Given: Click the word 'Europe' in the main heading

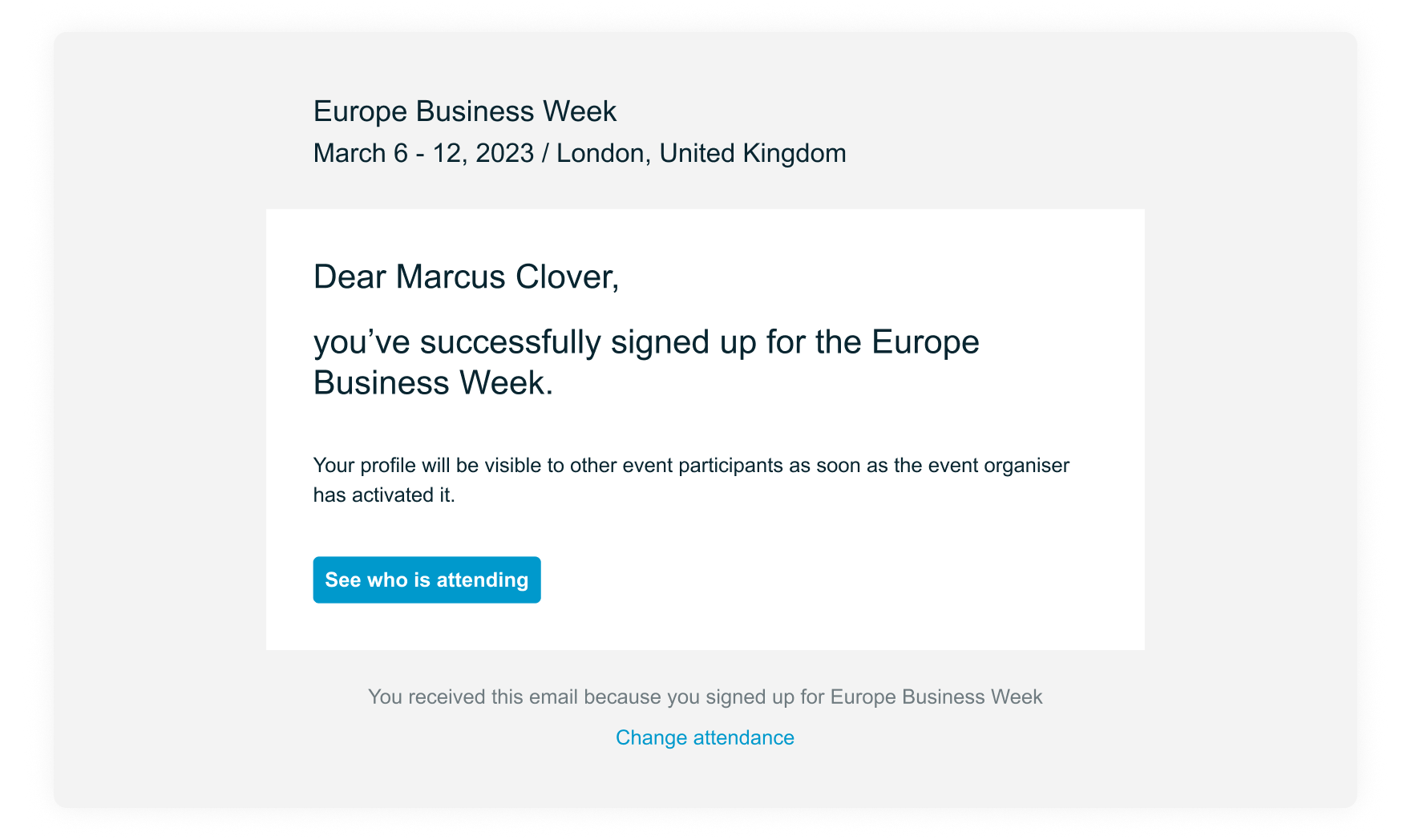Looking at the screenshot, I should [x=925, y=342].
